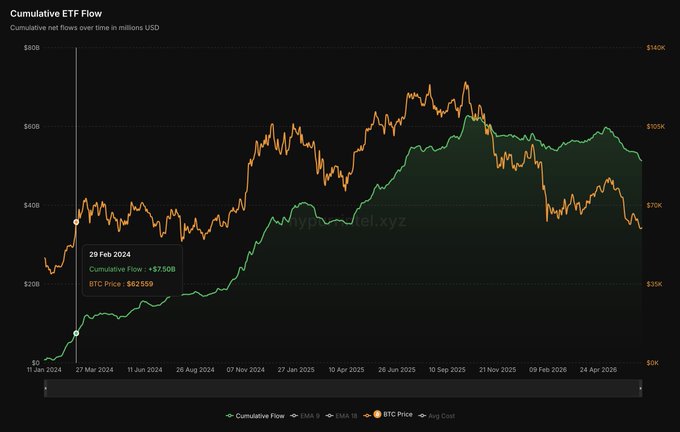This screenshot has width=680, height=432.
Task: Toggle the Cumulative Flow legend series
Action: point(255,416)
